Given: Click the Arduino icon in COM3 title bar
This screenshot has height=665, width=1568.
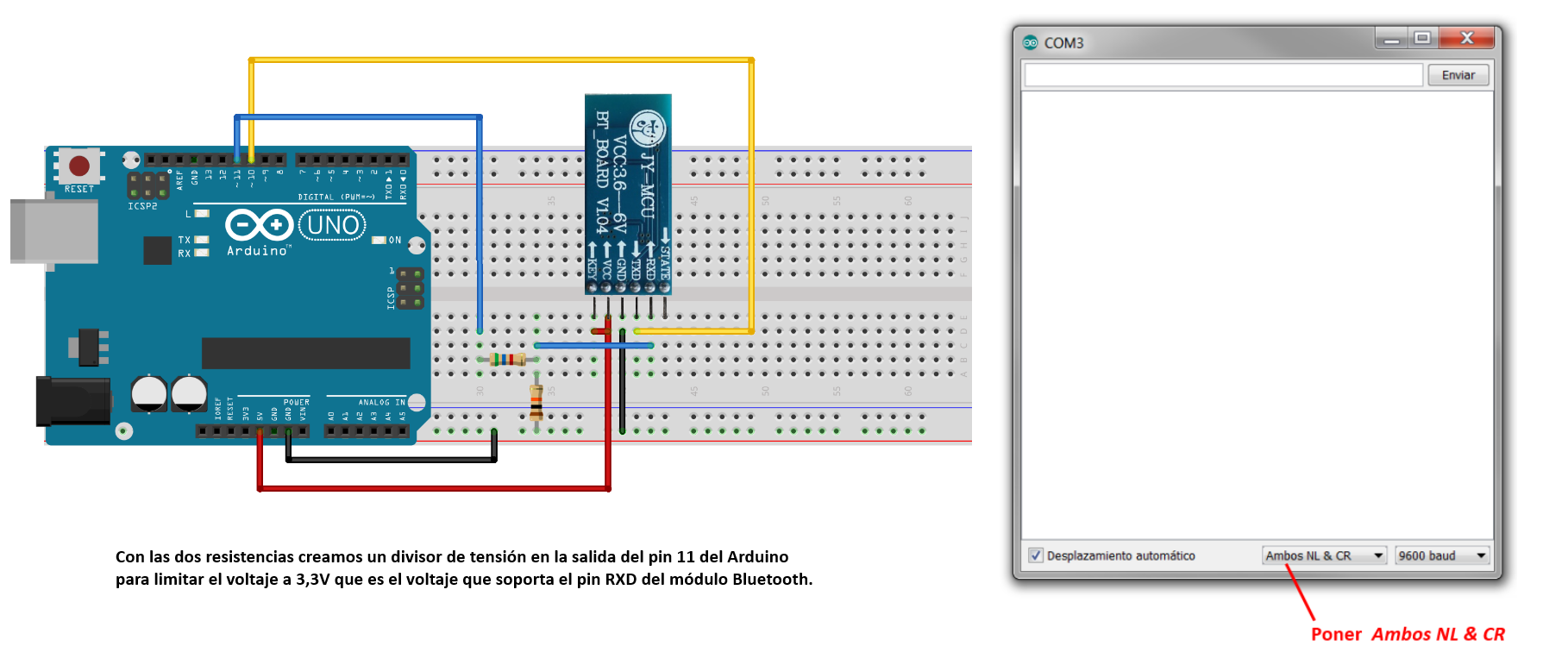Looking at the screenshot, I should (1030, 42).
